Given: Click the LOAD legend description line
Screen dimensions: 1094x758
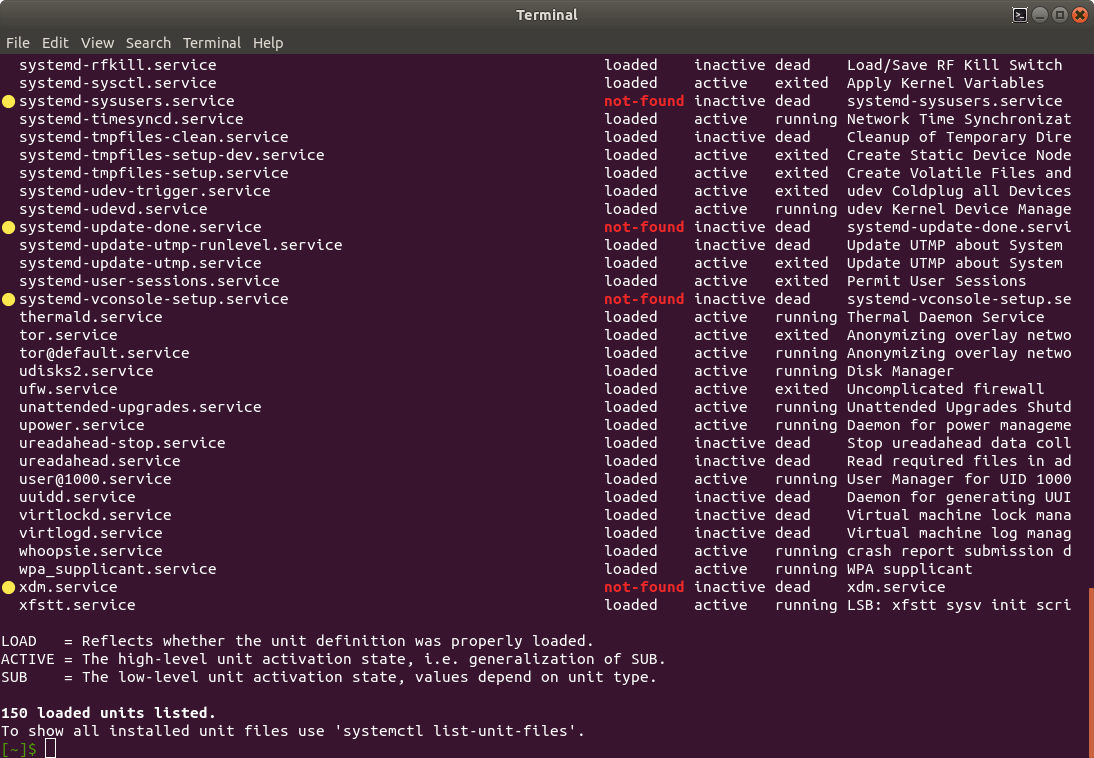Looking at the screenshot, I should pyautogui.click(x=300, y=641).
